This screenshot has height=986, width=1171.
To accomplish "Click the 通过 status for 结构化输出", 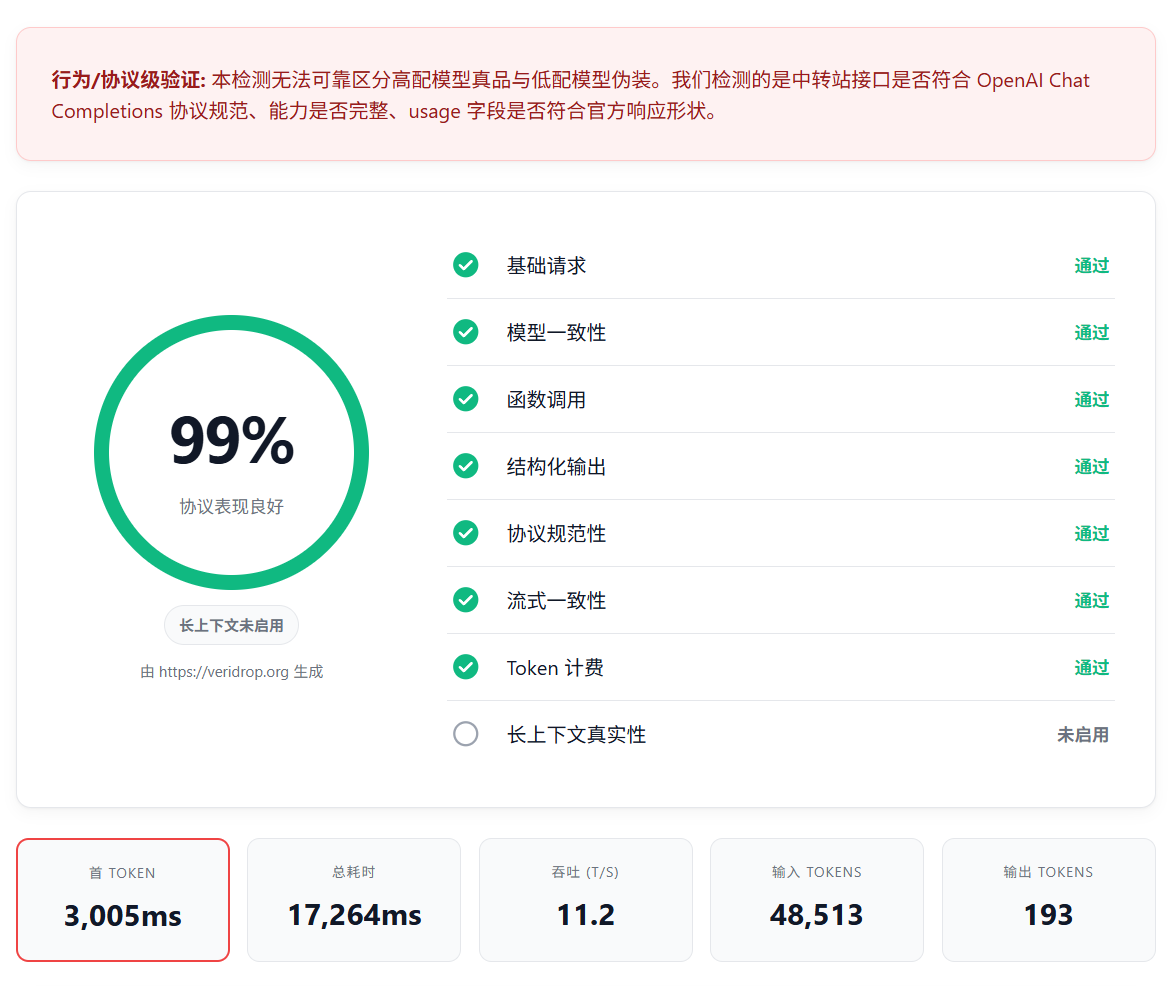I will tap(1091, 467).
